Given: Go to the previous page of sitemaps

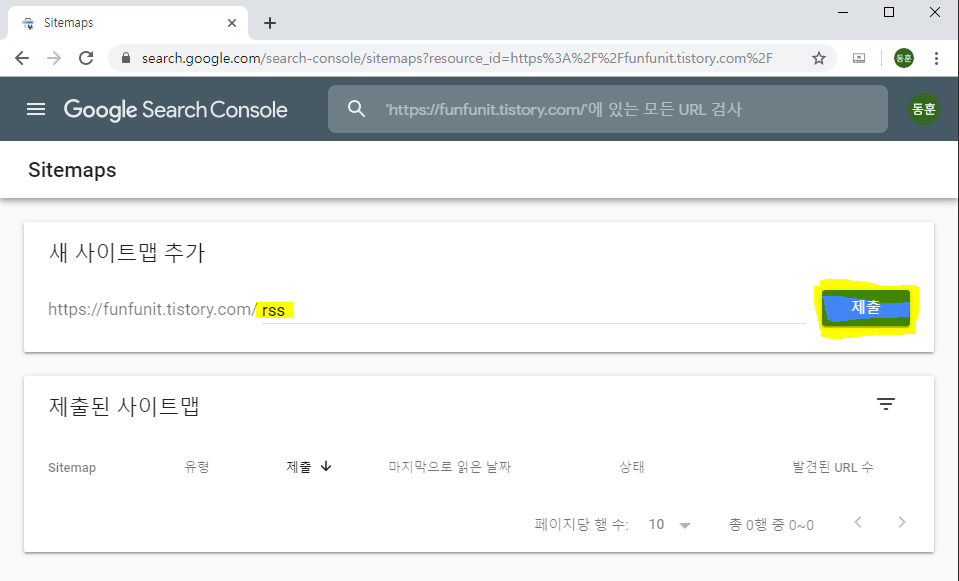Looking at the screenshot, I should tap(858, 522).
